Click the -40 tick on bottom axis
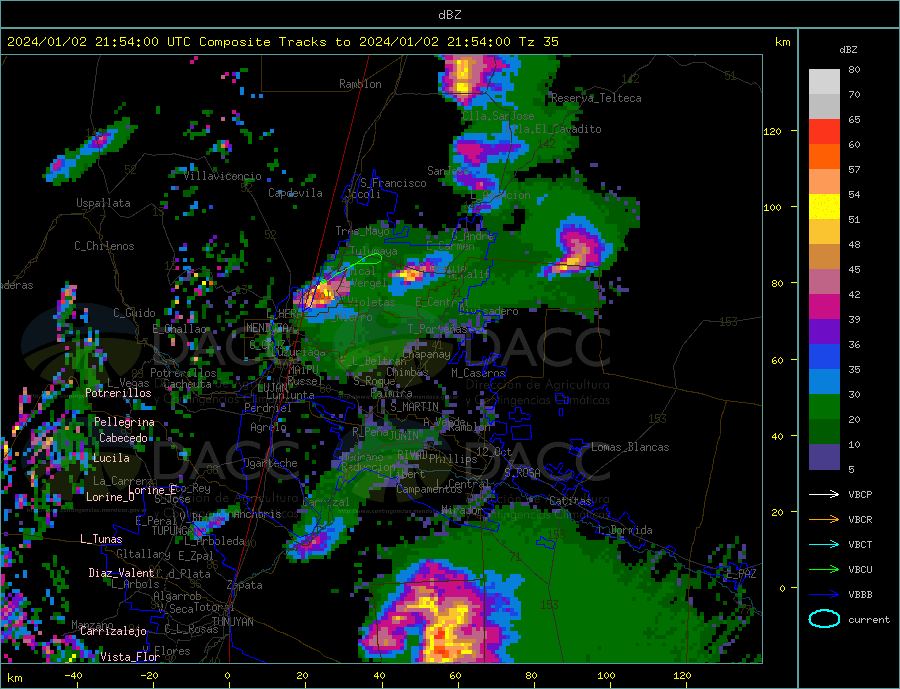This screenshot has width=900, height=689. click(73, 676)
